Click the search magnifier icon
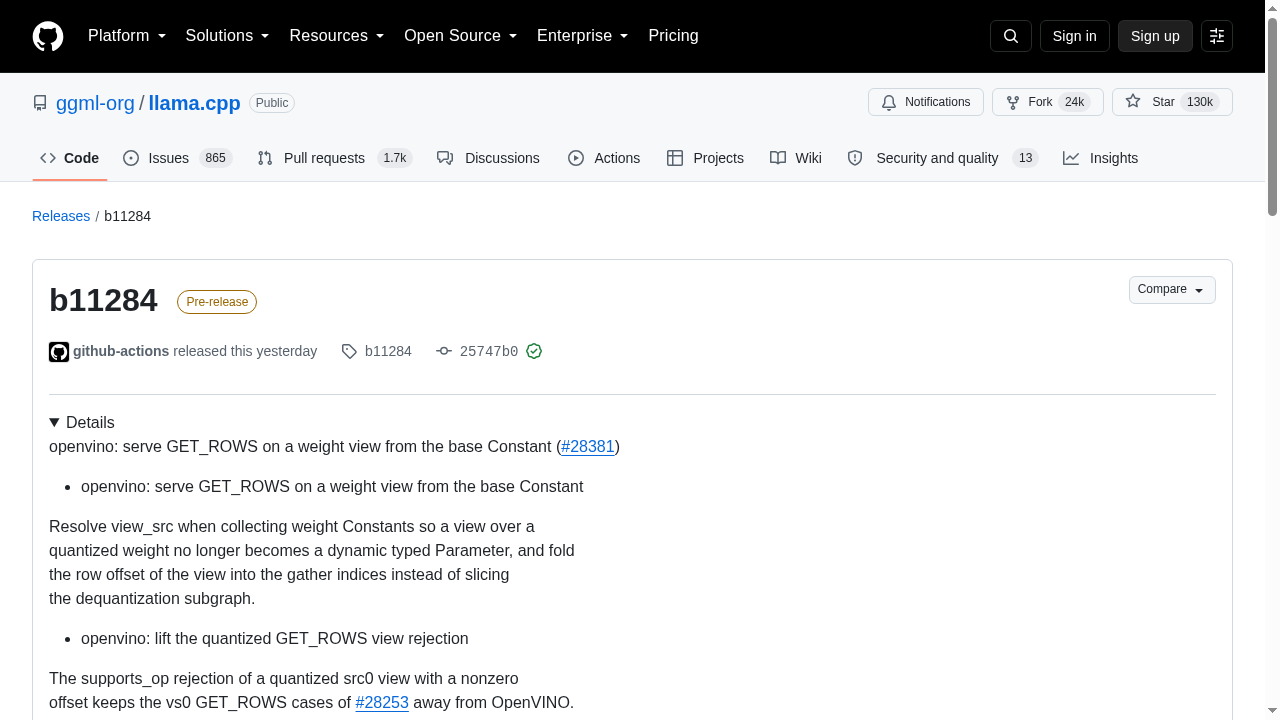This screenshot has height=720, width=1280. click(x=1010, y=36)
